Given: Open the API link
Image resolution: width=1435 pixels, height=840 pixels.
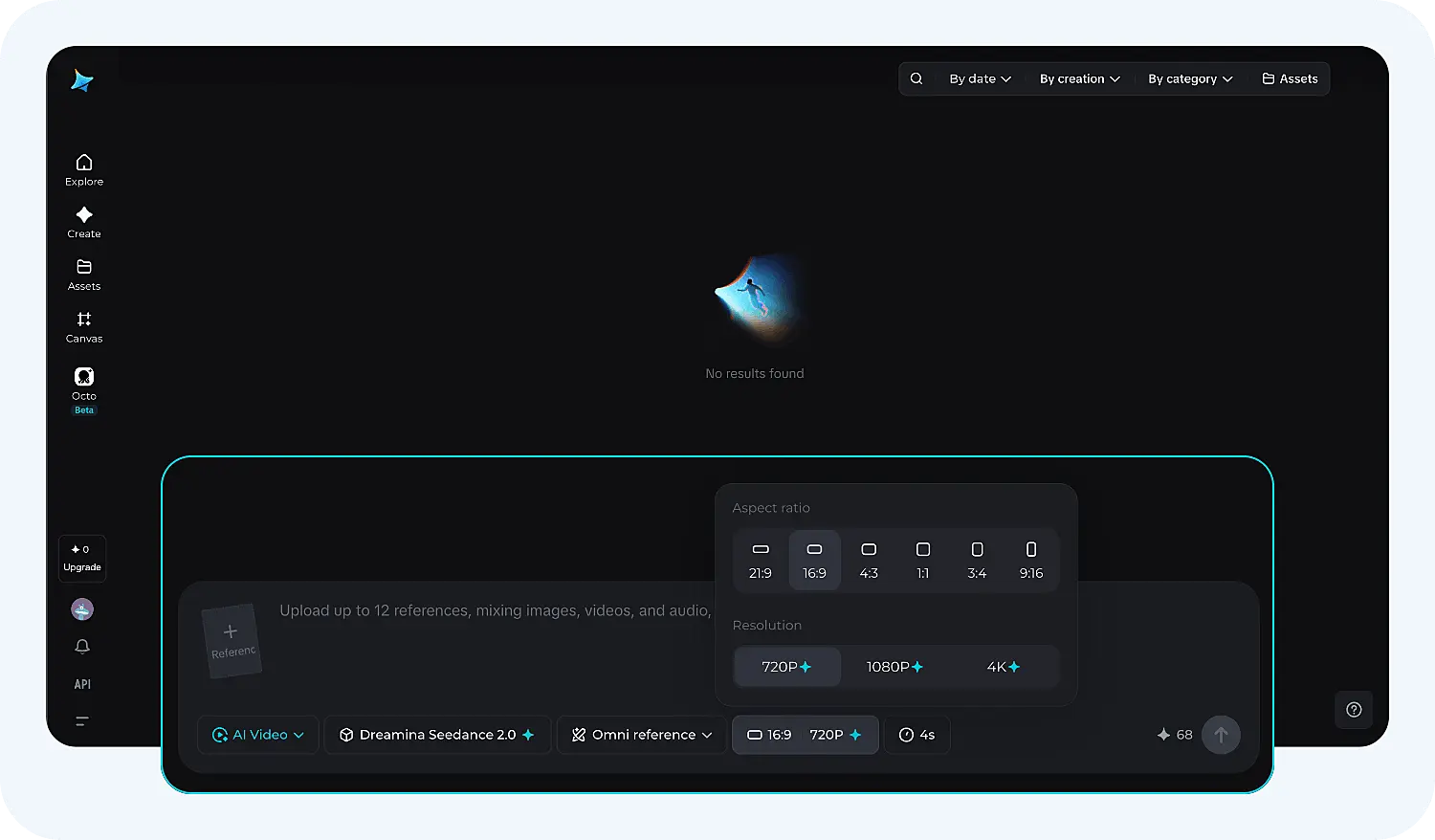Looking at the screenshot, I should pos(82,684).
